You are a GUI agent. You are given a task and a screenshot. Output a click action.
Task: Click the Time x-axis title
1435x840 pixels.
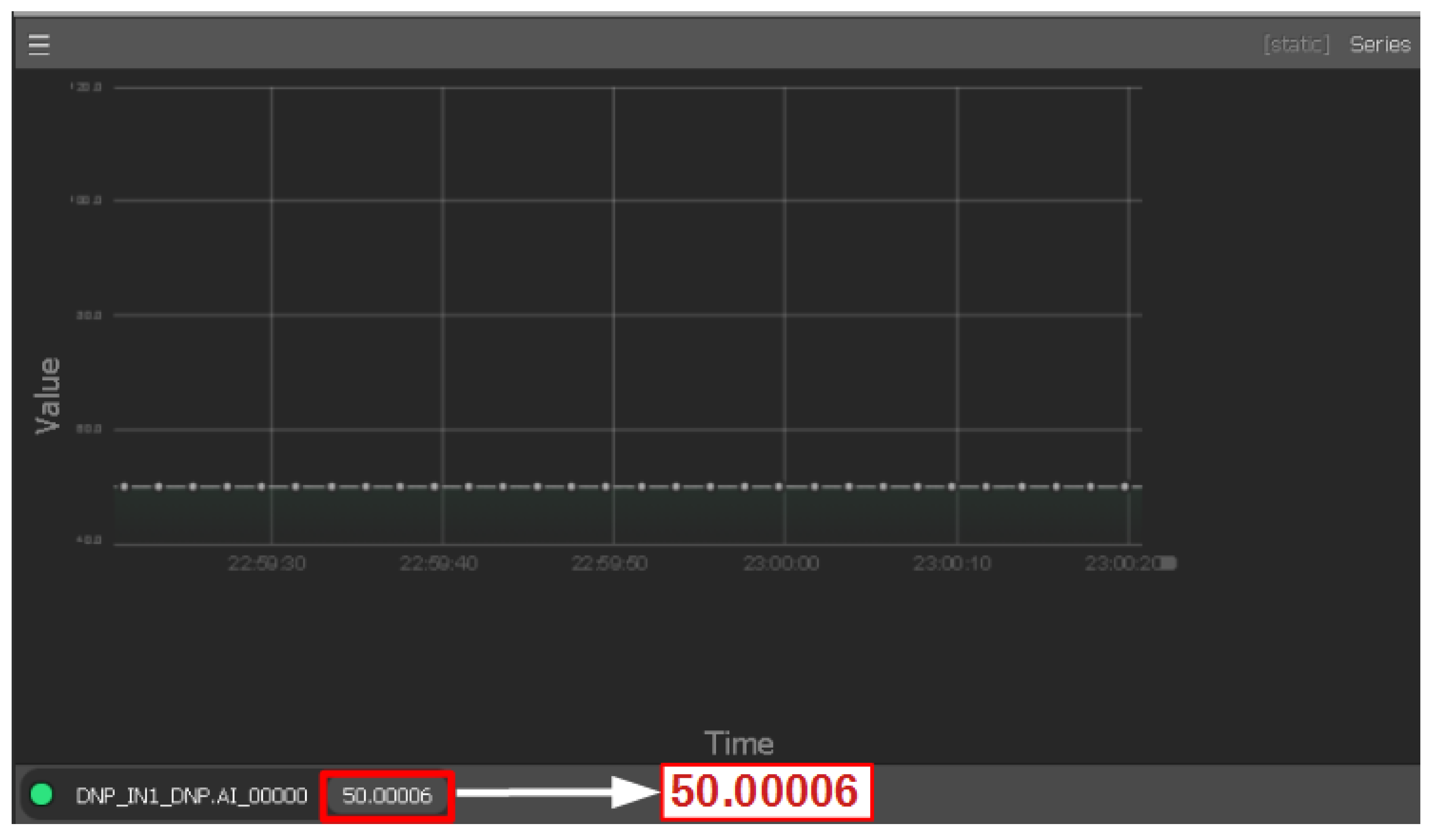[x=739, y=744]
